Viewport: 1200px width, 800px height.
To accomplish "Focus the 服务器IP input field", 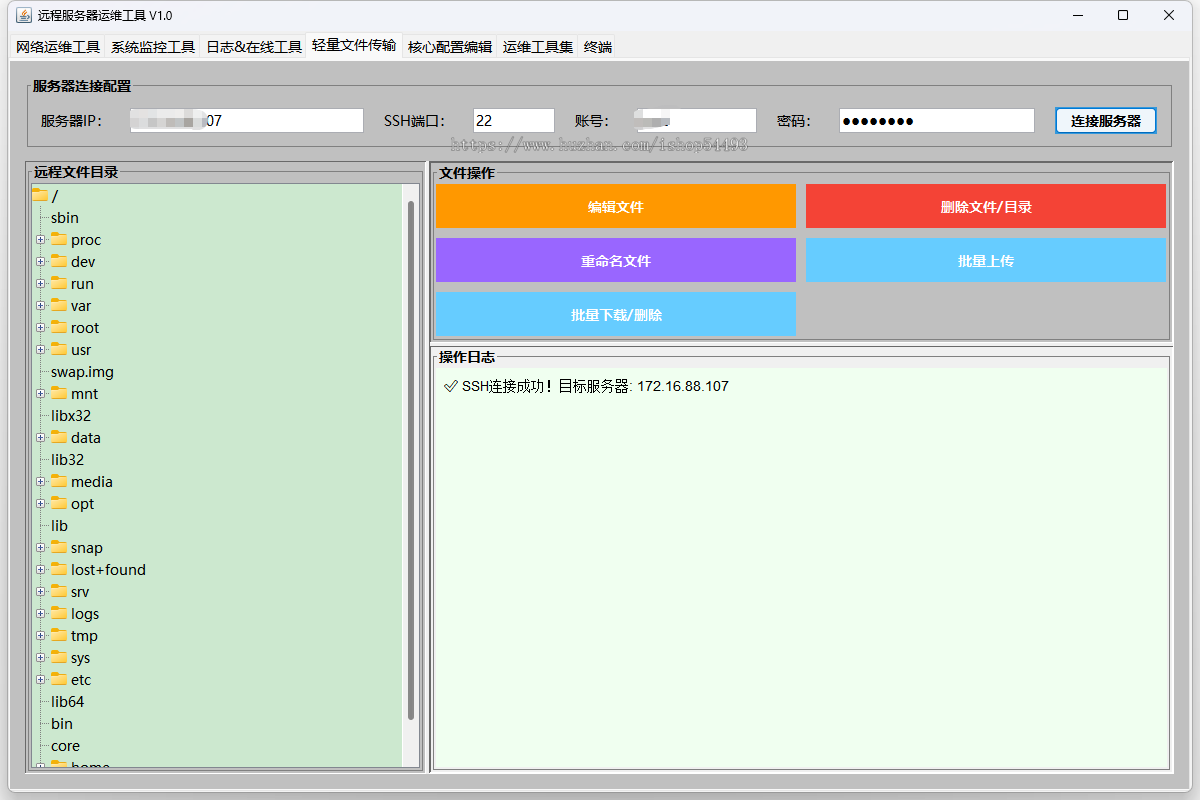I will pos(247,120).
